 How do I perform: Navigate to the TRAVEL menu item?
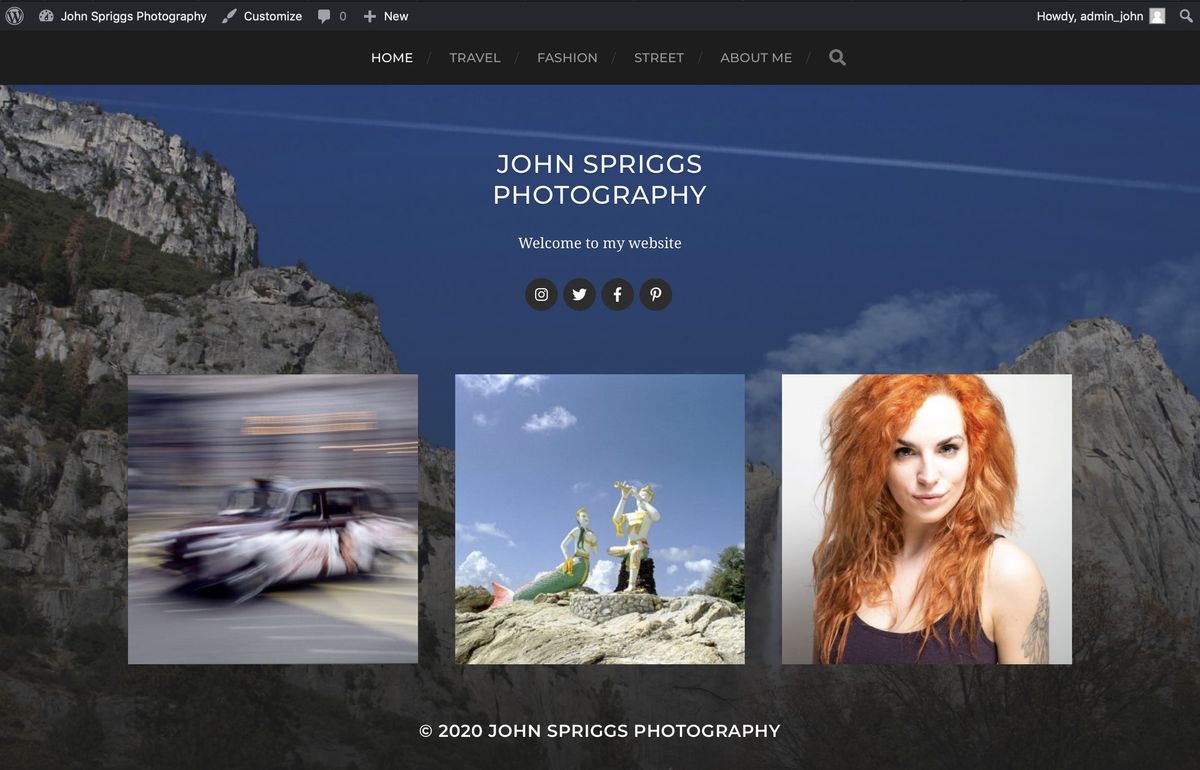(x=475, y=57)
